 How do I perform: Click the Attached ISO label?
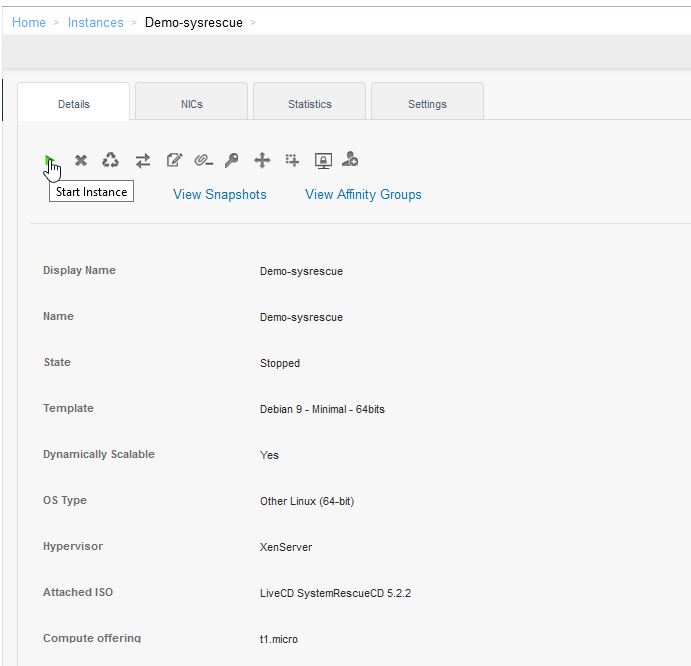(78, 592)
